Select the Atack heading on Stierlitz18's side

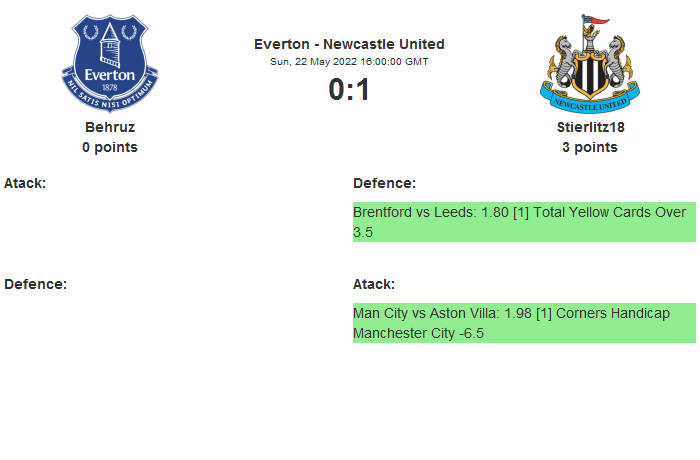374,284
